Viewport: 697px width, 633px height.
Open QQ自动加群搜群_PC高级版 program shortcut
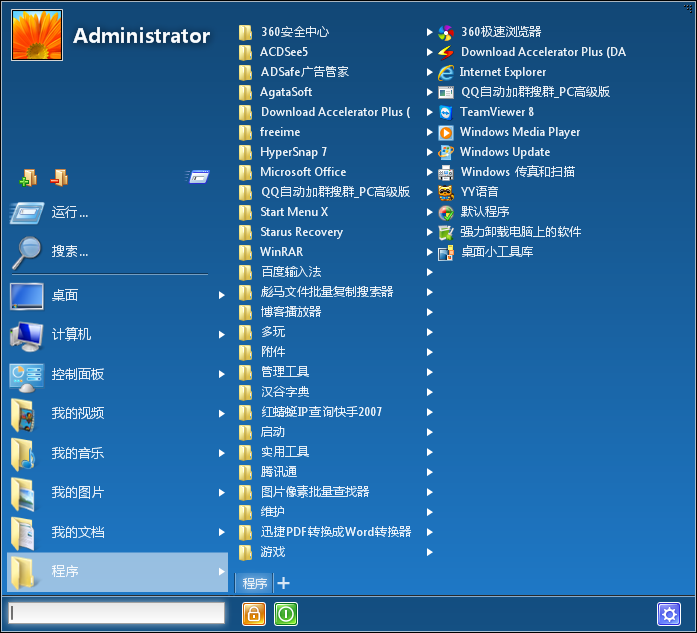click(x=524, y=92)
